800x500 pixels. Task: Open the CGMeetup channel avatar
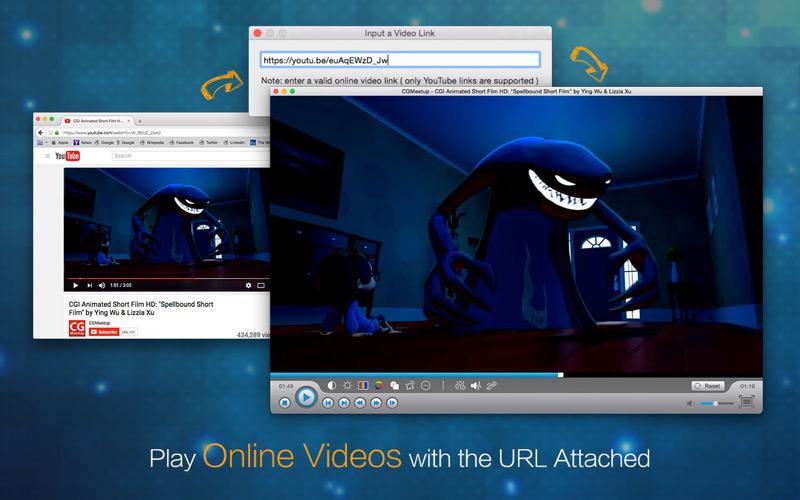click(77, 328)
